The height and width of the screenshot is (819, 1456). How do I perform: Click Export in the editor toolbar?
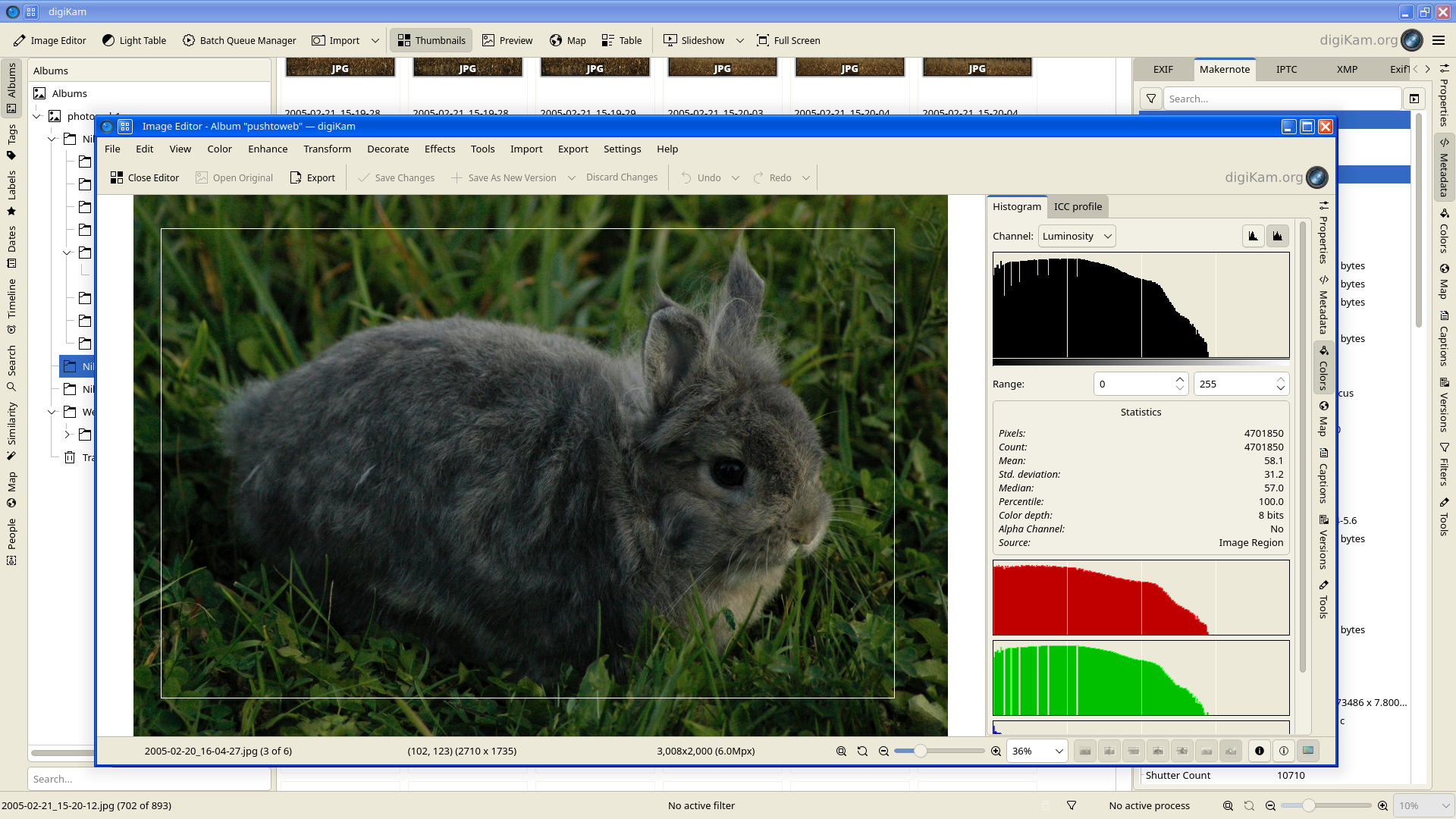pos(312,177)
